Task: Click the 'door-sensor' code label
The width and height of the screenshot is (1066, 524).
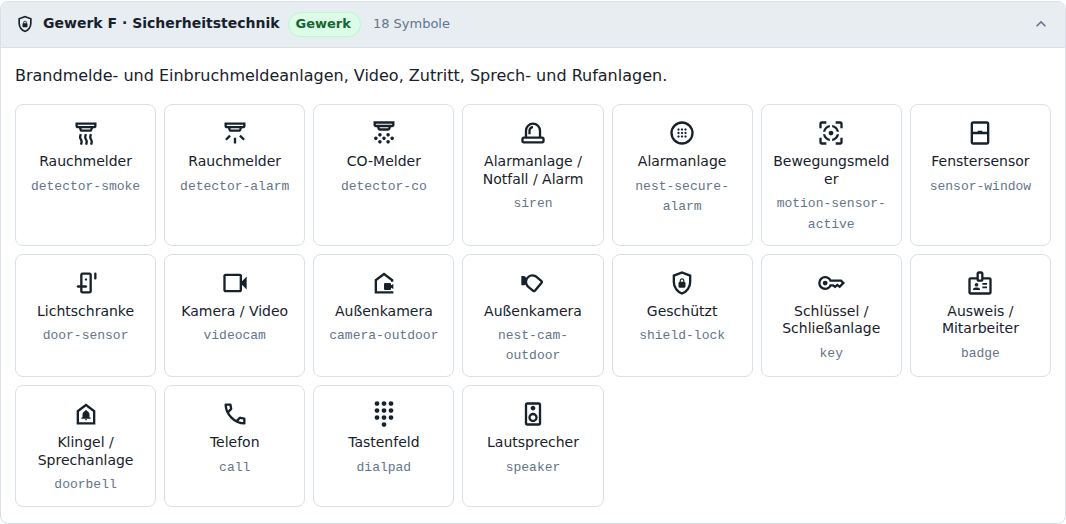Action: point(86,335)
